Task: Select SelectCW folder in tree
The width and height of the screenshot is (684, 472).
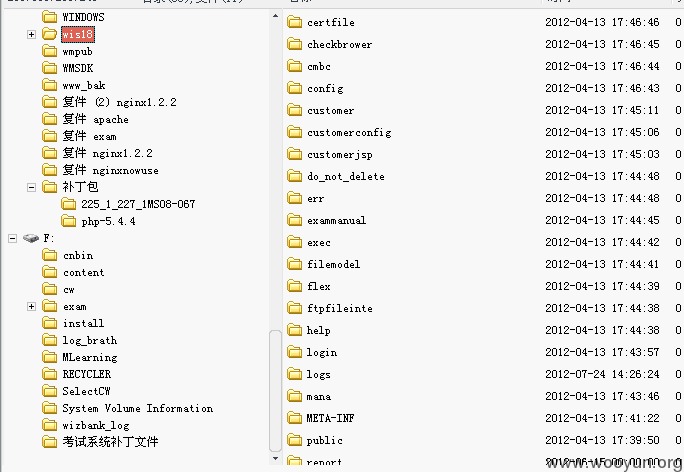Action: [x=86, y=391]
